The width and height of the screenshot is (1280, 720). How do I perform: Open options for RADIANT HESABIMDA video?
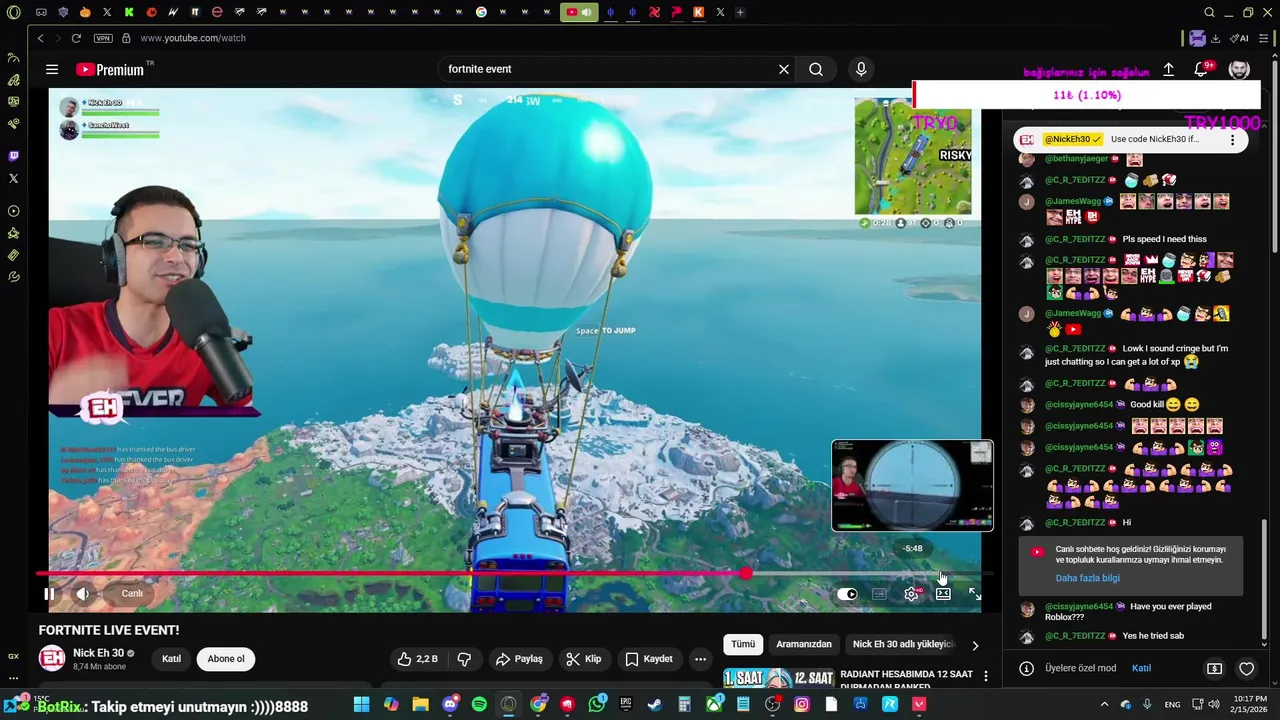pyautogui.click(x=986, y=677)
